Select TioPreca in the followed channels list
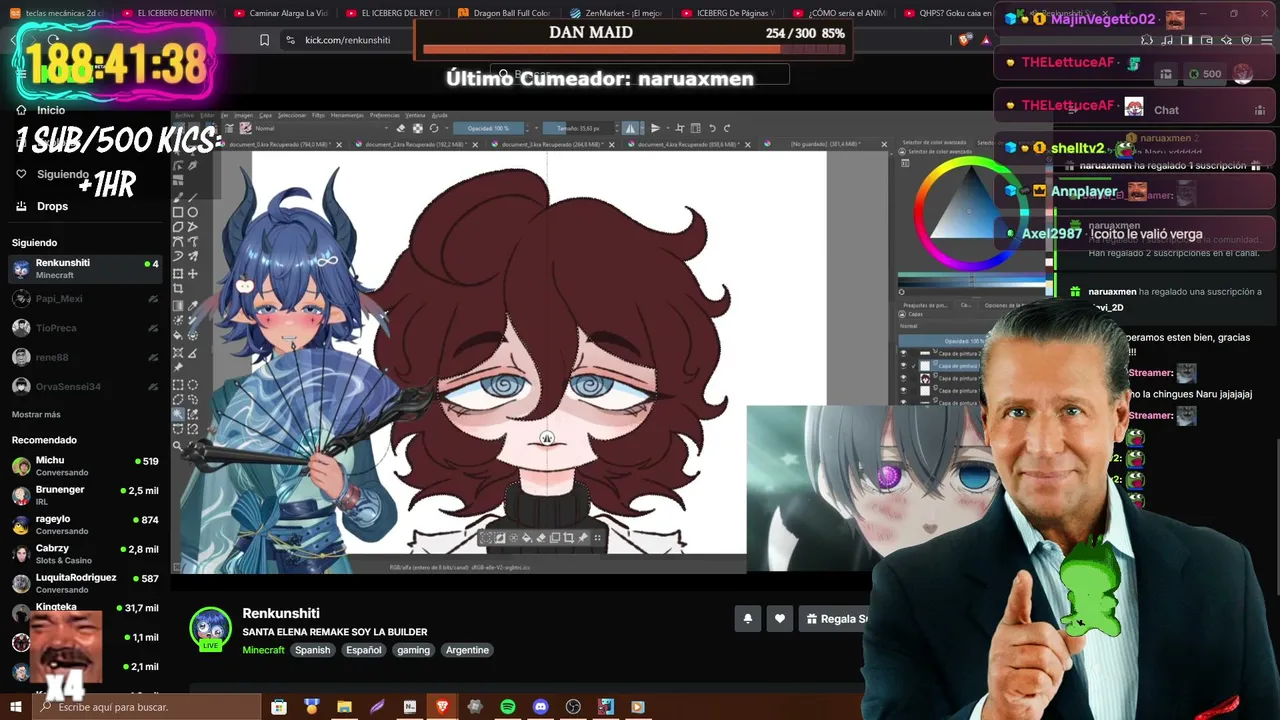The width and height of the screenshot is (1280, 720). tap(85, 328)
